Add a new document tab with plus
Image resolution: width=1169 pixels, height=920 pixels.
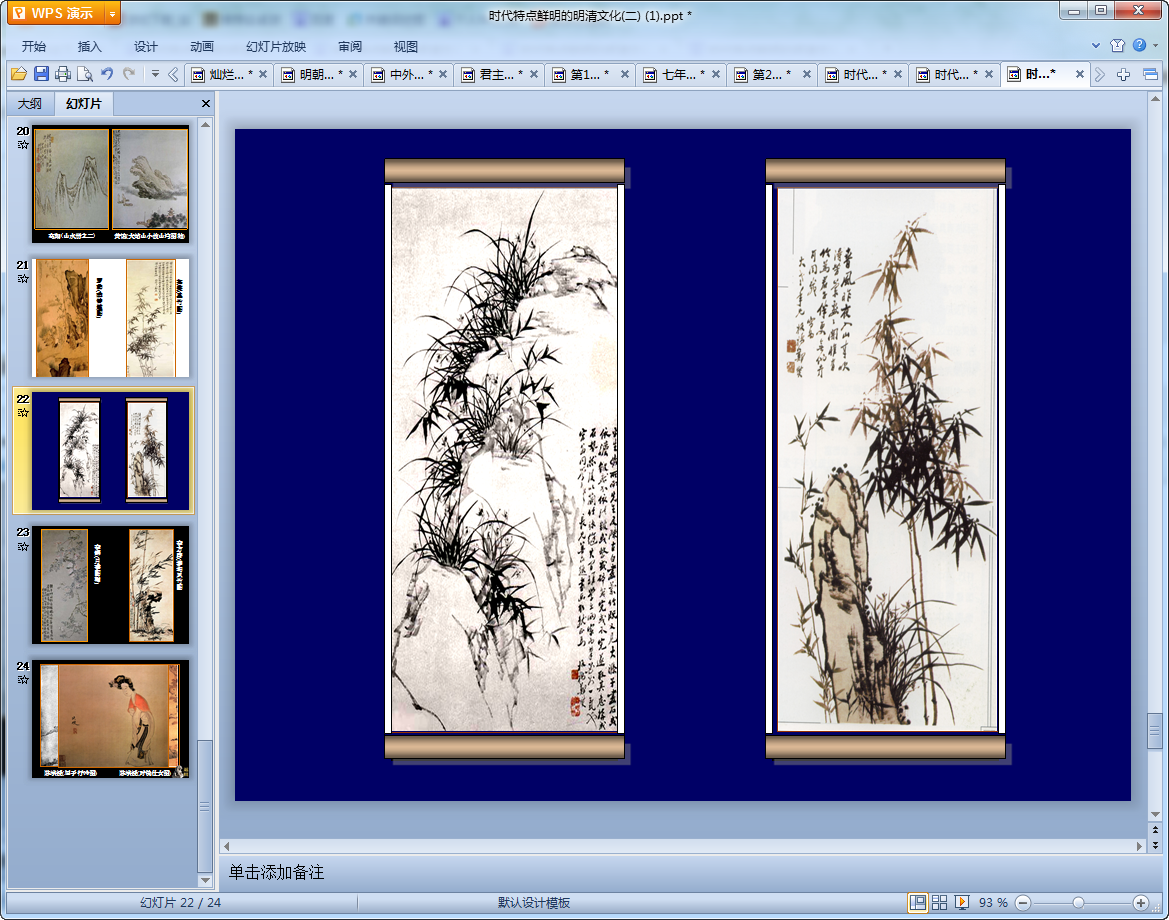click(1124, 75)
